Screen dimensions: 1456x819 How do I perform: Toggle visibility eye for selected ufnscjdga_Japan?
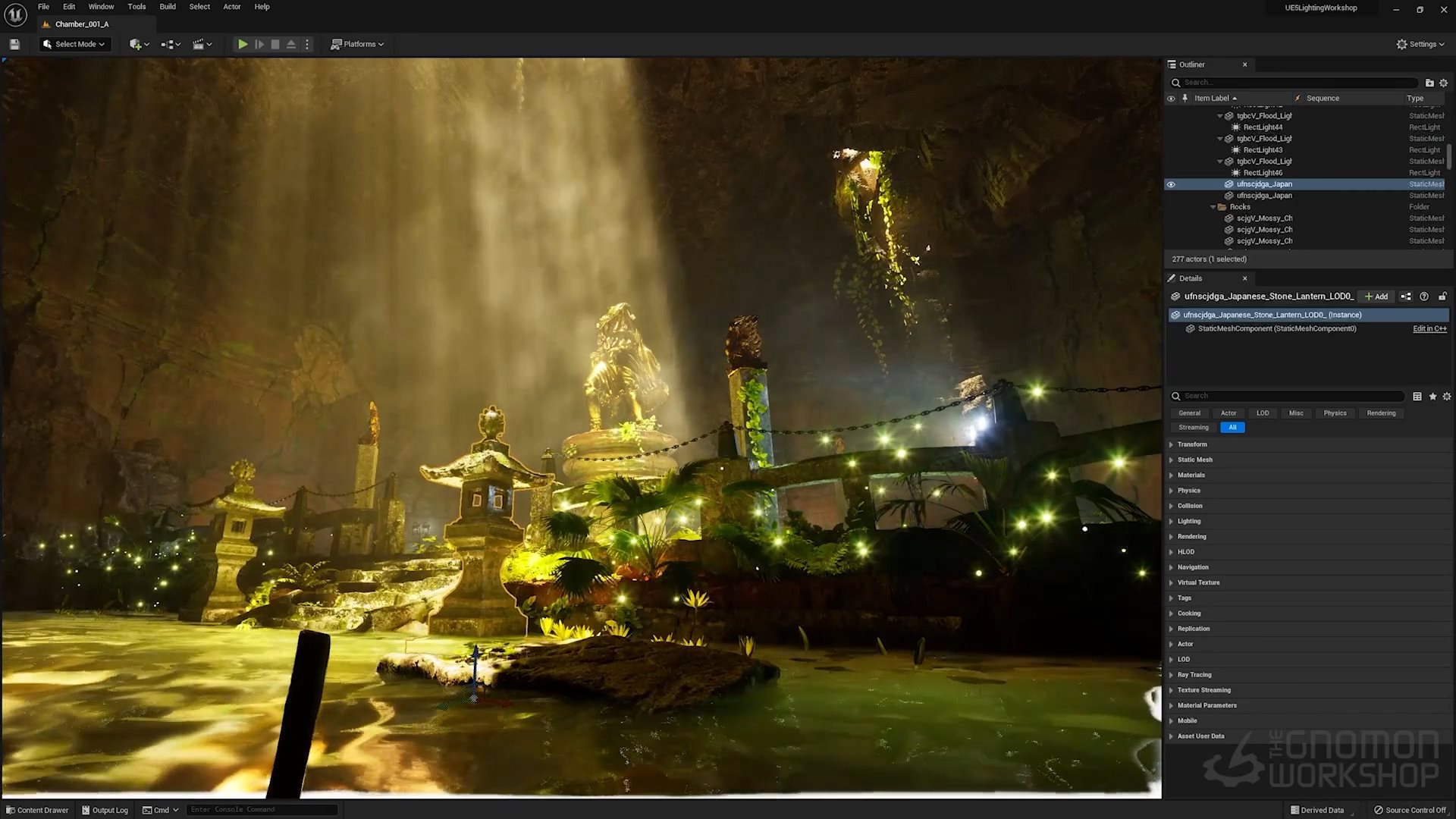coord(1171,184)
